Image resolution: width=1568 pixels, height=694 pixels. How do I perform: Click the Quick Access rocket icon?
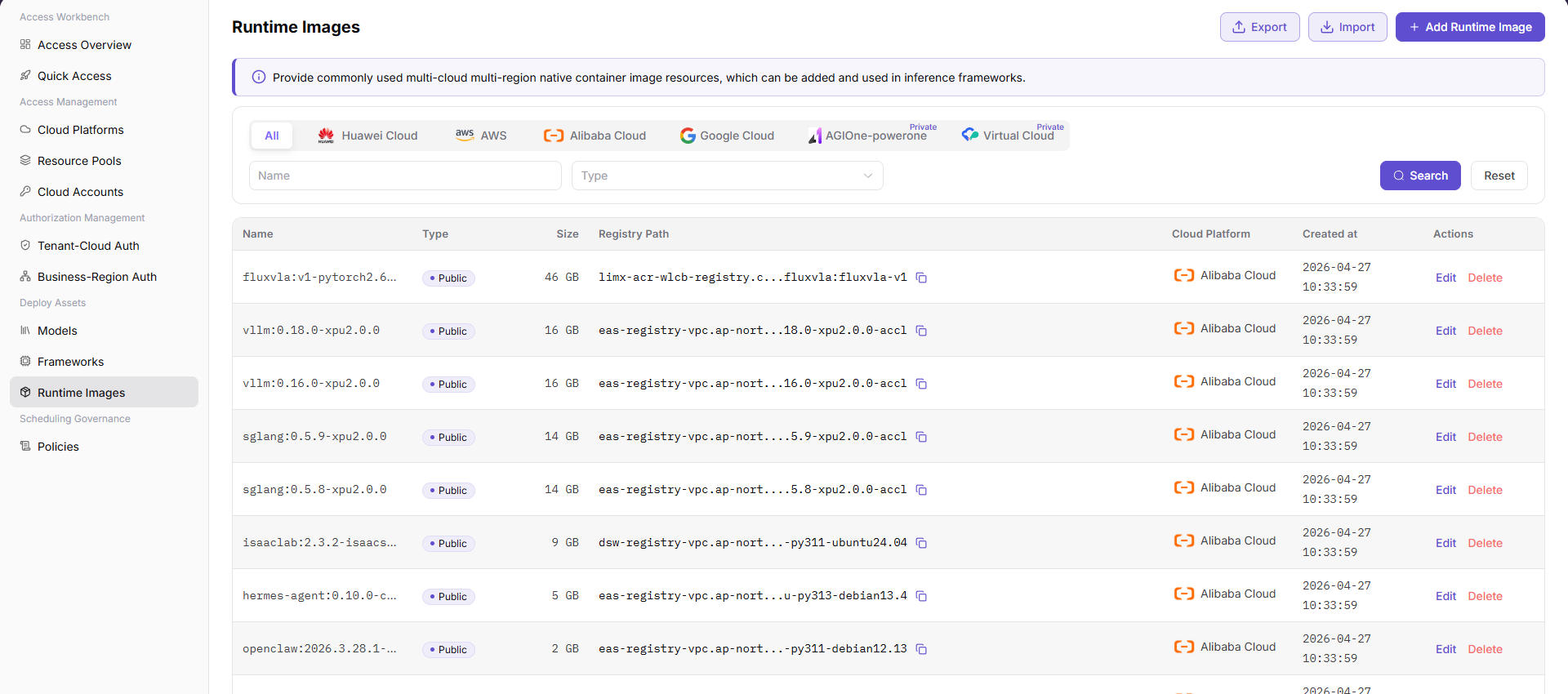point(25,75)
